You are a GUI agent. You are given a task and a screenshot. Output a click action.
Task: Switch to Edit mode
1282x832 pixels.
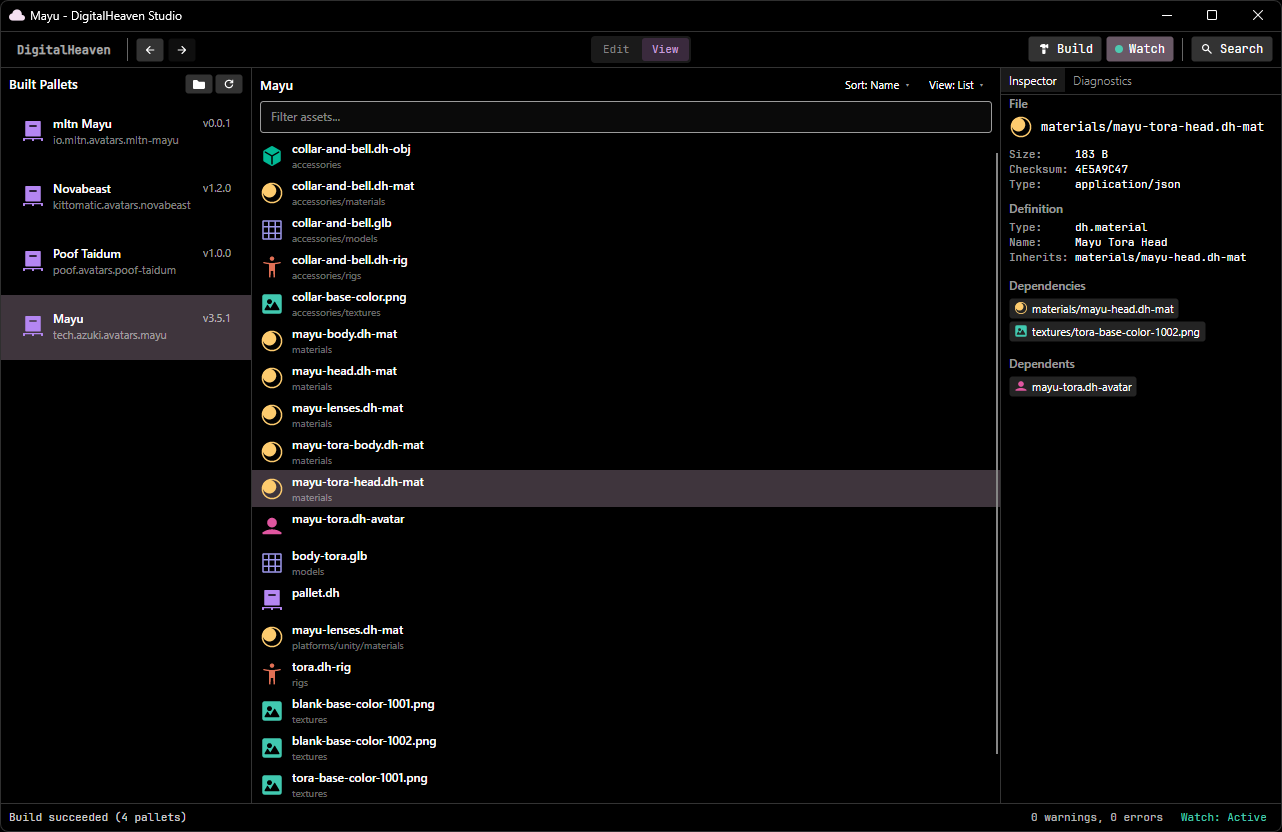click(x=615, y=48)
